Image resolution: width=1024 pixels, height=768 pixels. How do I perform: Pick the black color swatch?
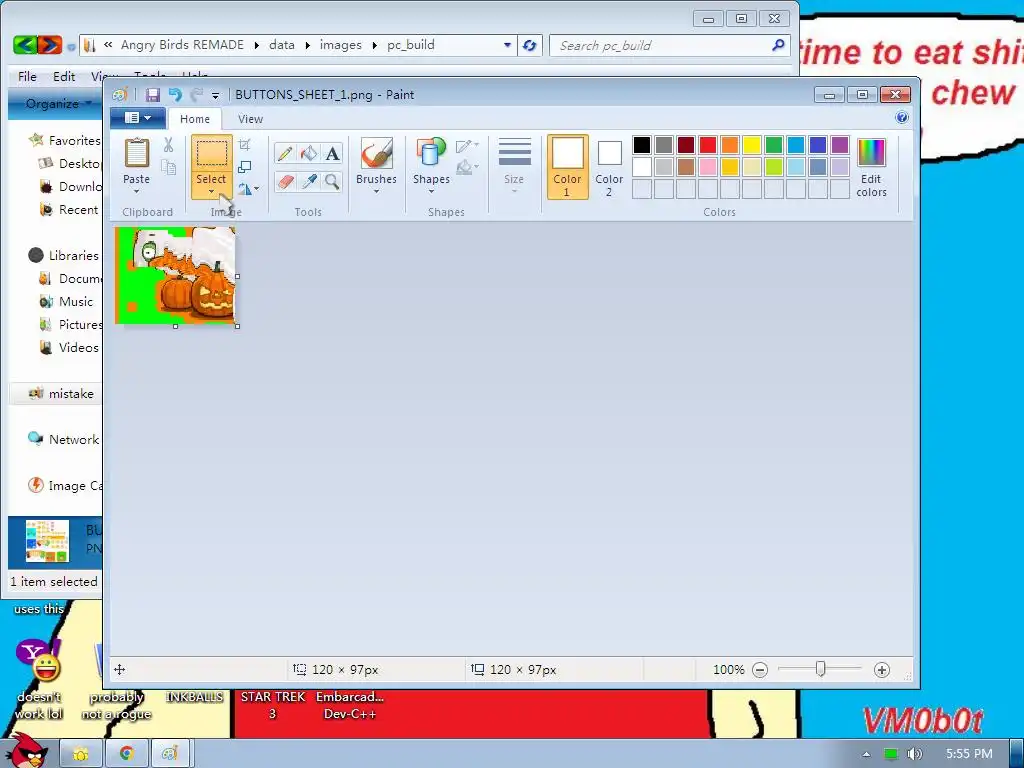coord(641,145)
